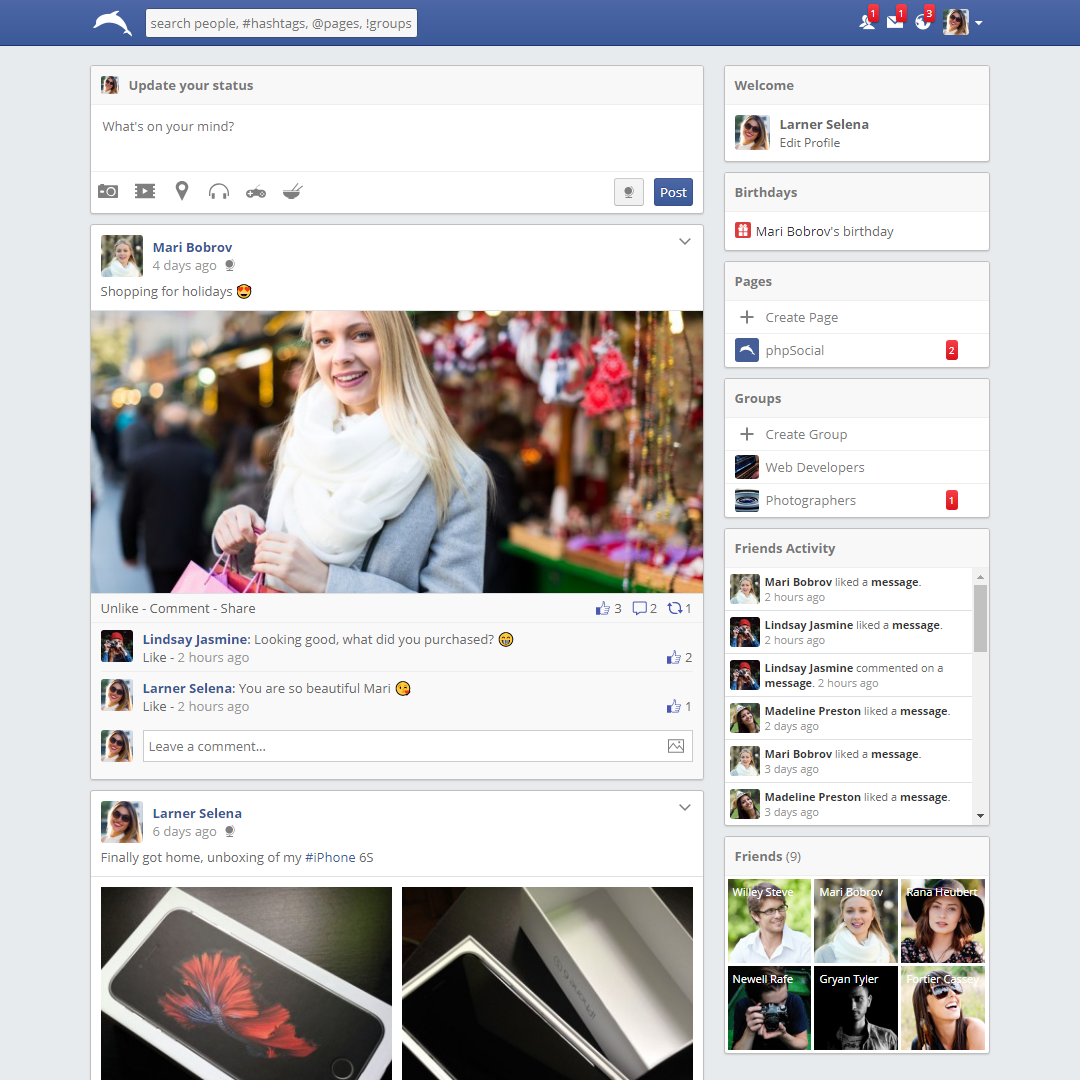
Task: Add a game with the controller icon
Action: click(x=255, y=191)
